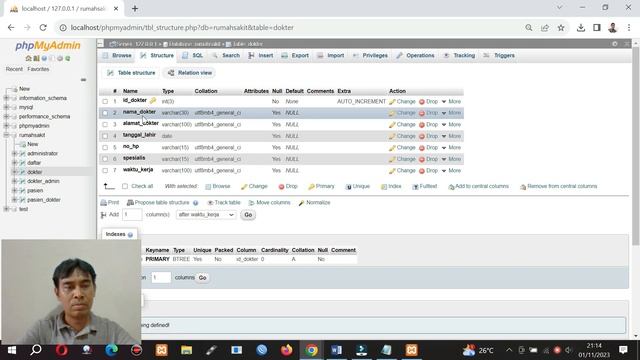Viewport: 640px width, 360px height.
Task: Open More dropdown for id_dokter row
Action: [451, 102]
